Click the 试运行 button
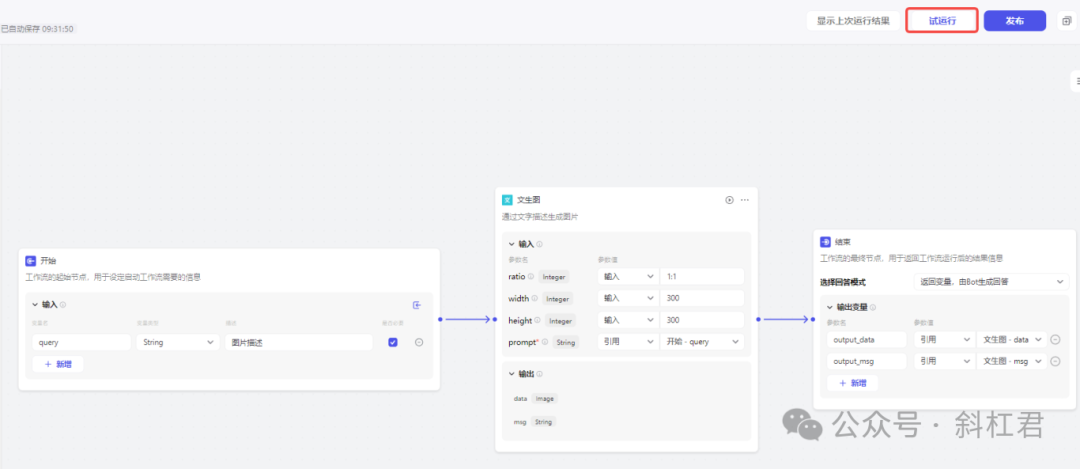This screenshot has width=1080, height=469. click(x=941, y=21)
